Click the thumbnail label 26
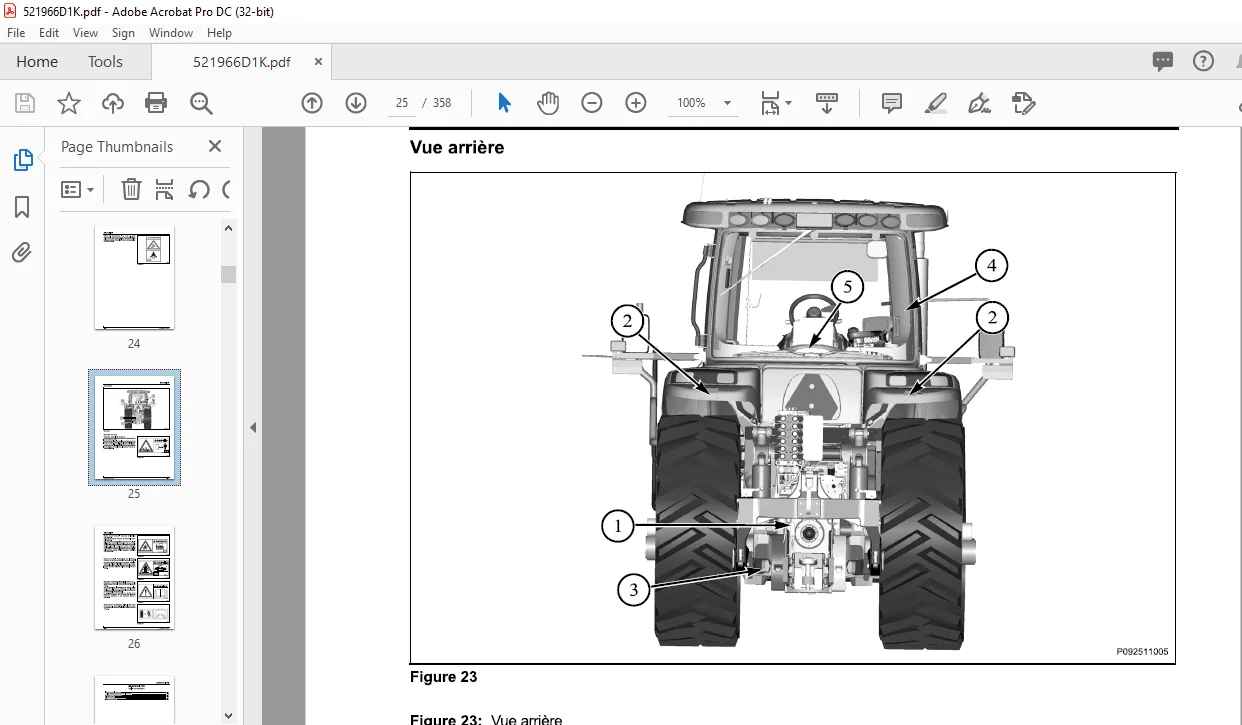1242x725 pixels. [x=134, y=644]
